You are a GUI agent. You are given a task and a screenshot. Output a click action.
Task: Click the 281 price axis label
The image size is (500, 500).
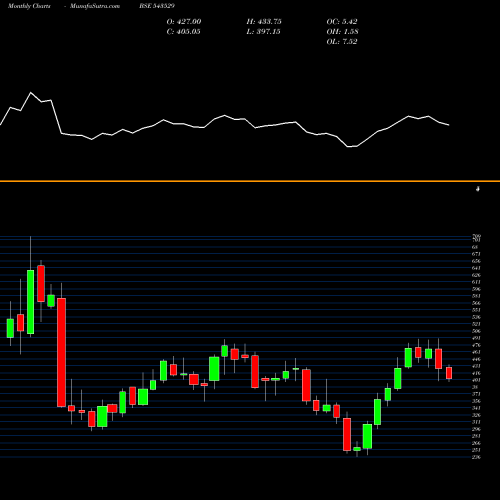pyautogui.click(x=476, y=436)
